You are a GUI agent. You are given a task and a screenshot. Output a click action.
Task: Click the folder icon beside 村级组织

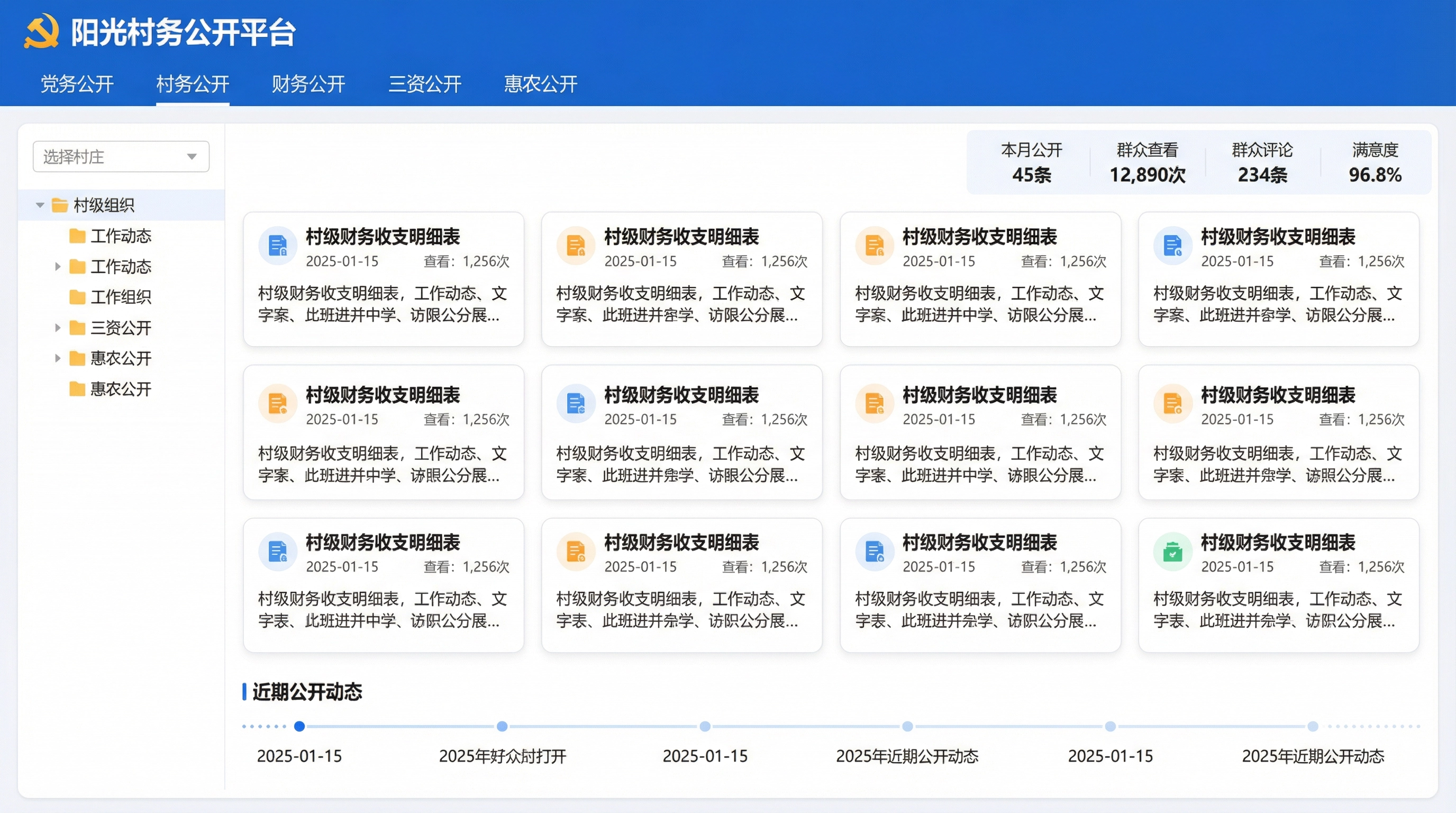(60, 205)
